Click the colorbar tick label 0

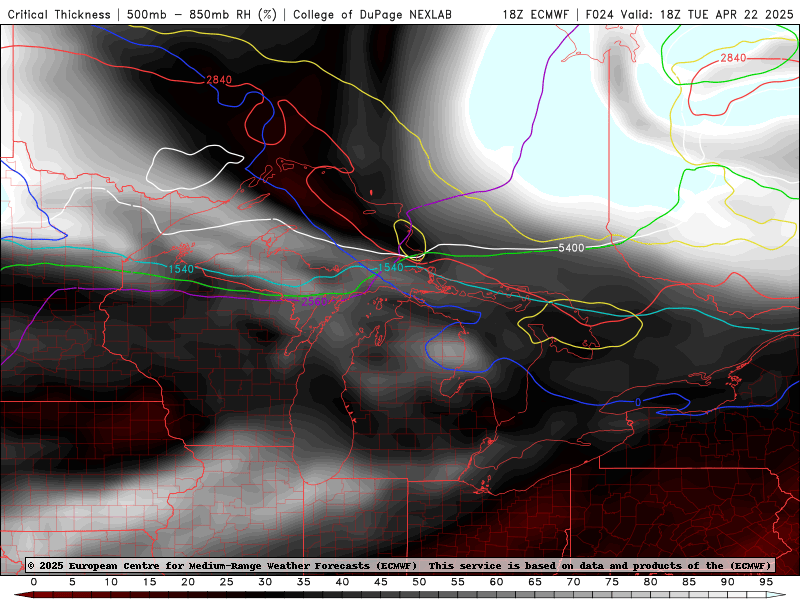click(34, 582)
